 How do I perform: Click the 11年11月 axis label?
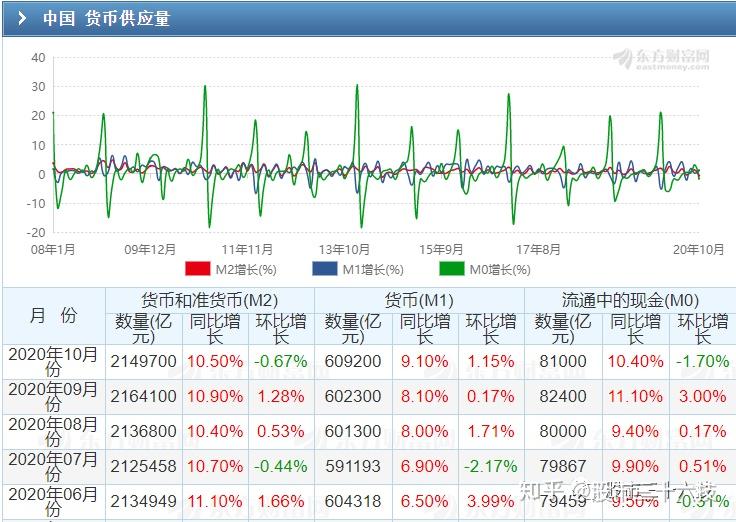[x=247, y=249]
